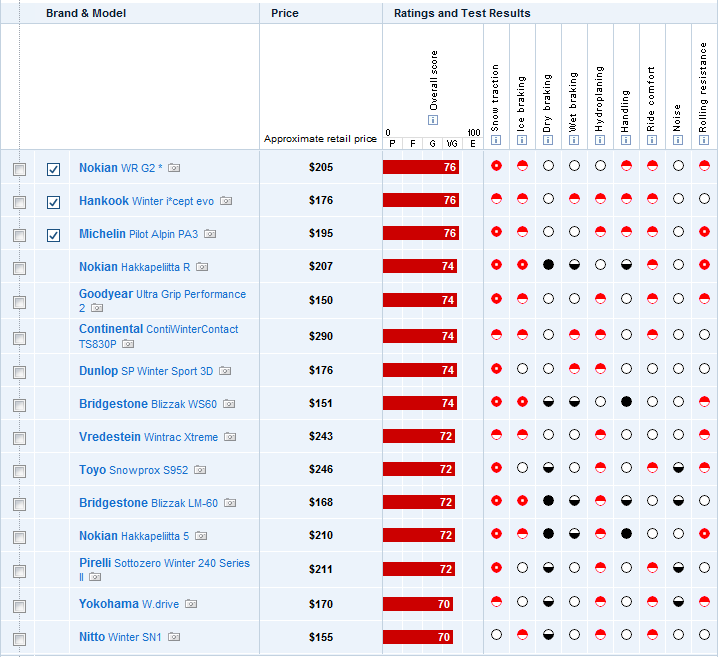Image resolution: width=720 pixels, height=657 pixels.
Task: View photo icon for Bridgestone Blizzak WS60
Action: [229, 404]
